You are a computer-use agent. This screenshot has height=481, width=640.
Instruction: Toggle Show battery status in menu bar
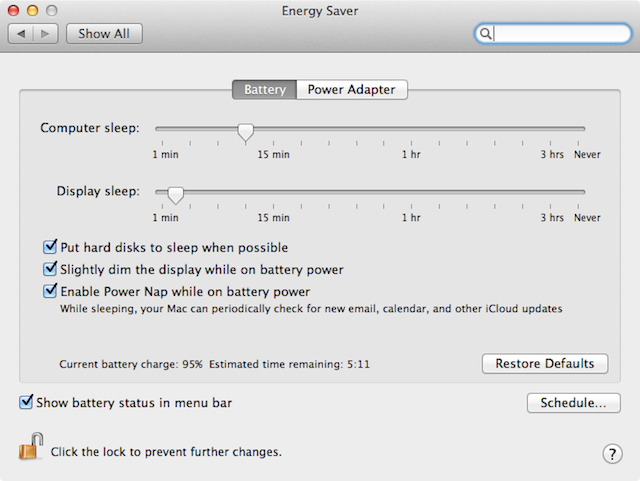tap(26, 402)
